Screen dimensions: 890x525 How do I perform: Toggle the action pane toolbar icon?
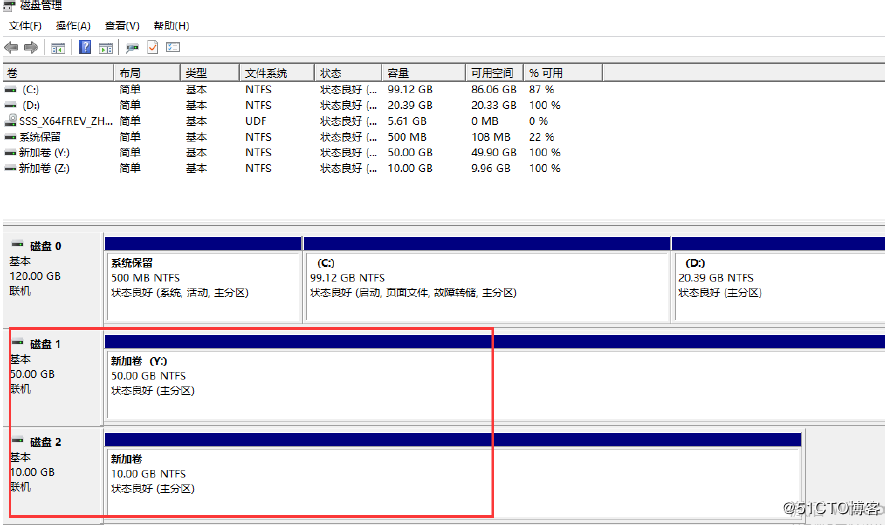(x=106, y=48)
